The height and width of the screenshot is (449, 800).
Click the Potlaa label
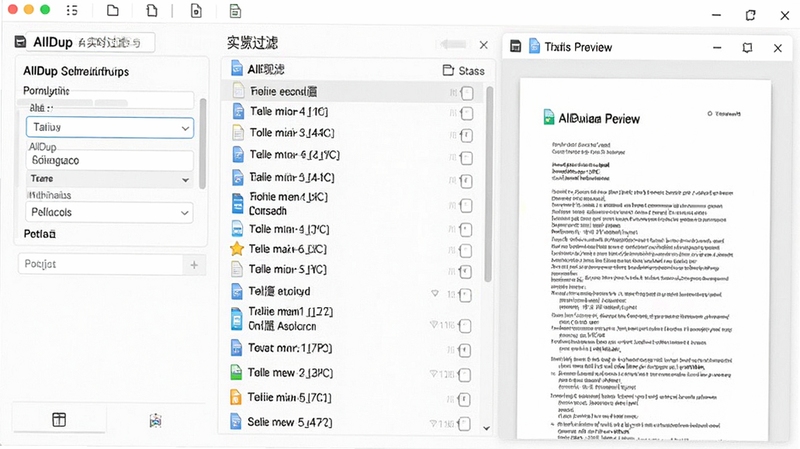click(x=39, y=234)
